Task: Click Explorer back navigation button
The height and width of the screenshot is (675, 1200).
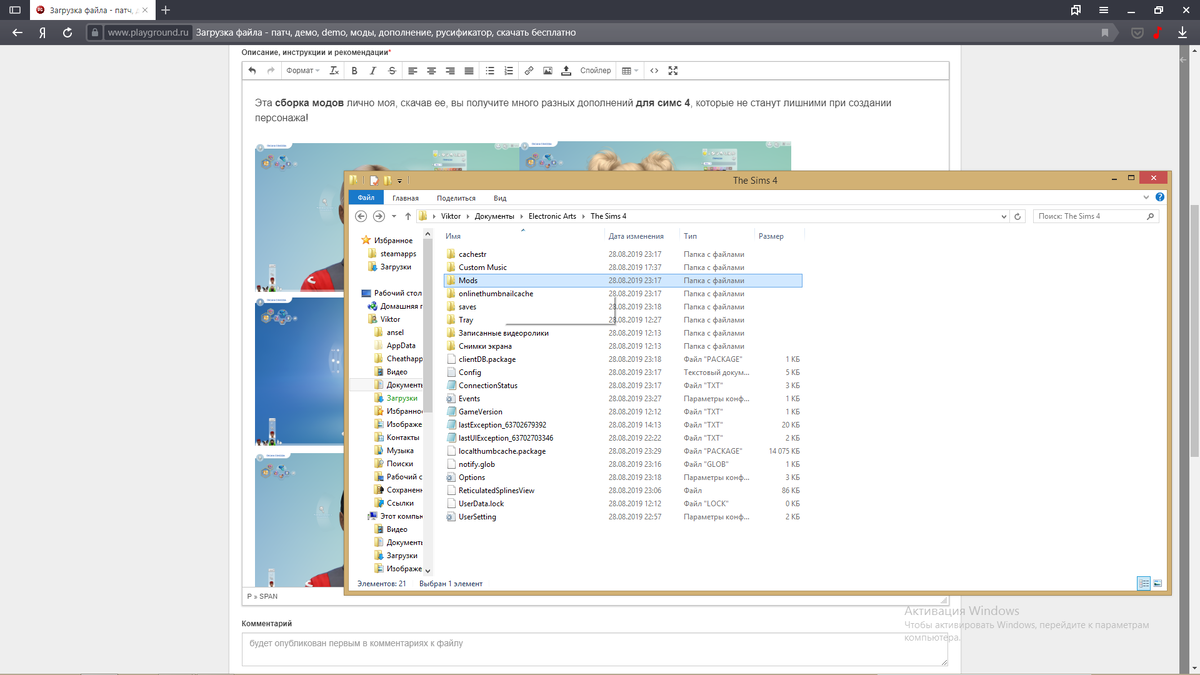Action: pyautogui.click(x=362, y=216)
